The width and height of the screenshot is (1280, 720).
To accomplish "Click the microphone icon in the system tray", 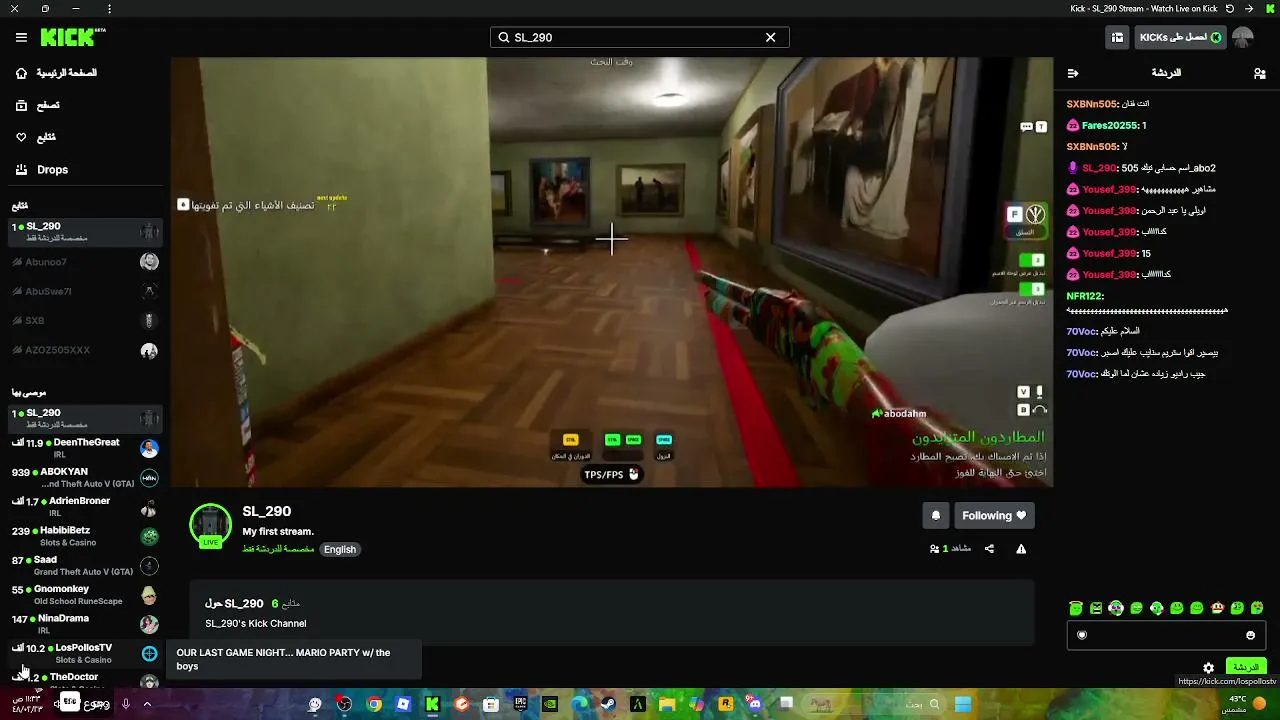I will (x=126, y=704).
